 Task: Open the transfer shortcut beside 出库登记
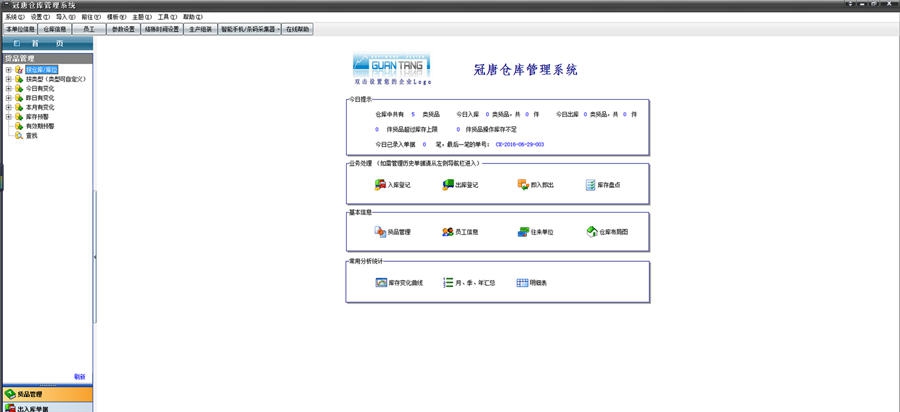535,185
